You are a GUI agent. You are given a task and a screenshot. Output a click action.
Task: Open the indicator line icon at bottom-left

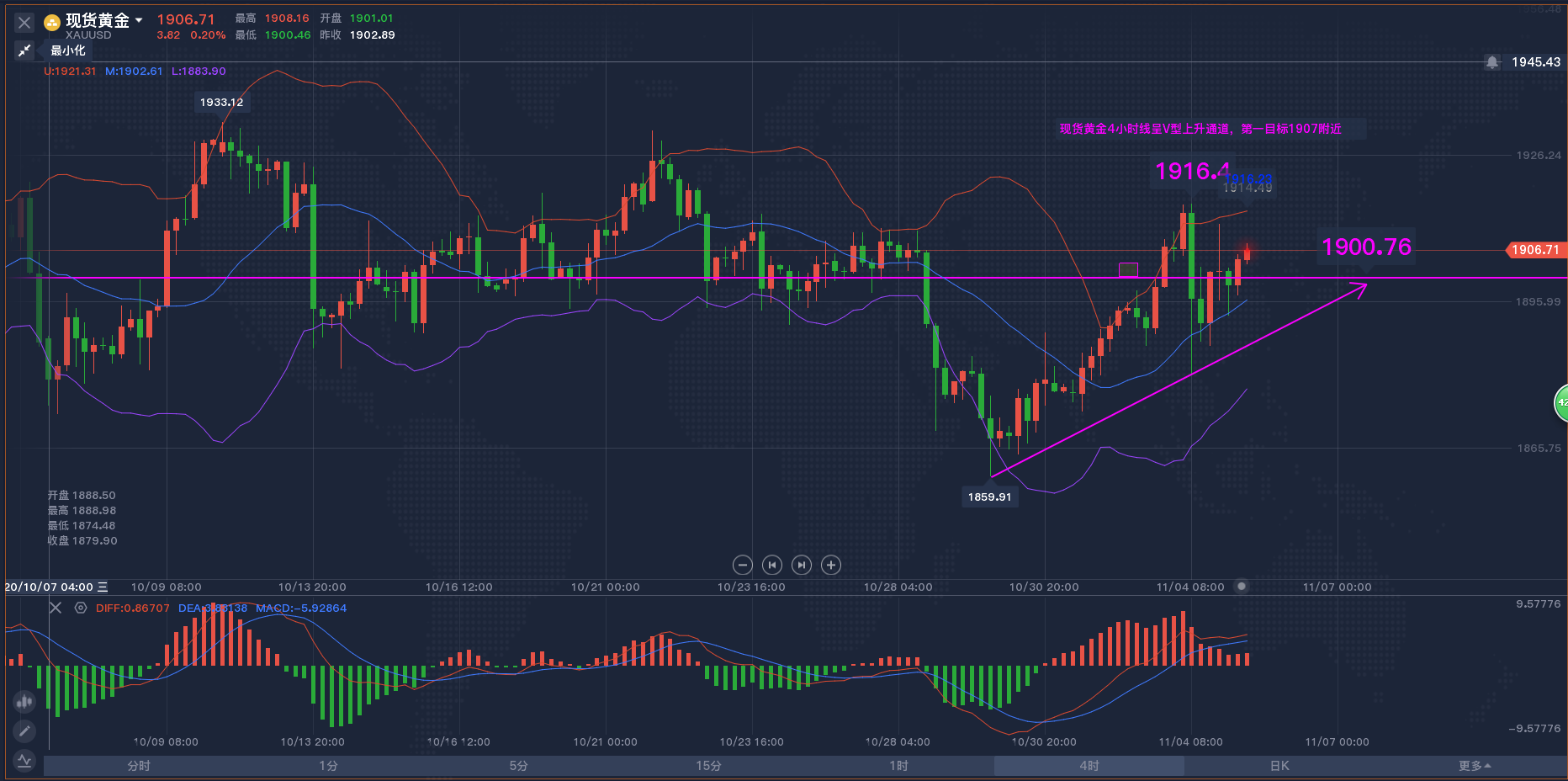click(x=24, y=761)
